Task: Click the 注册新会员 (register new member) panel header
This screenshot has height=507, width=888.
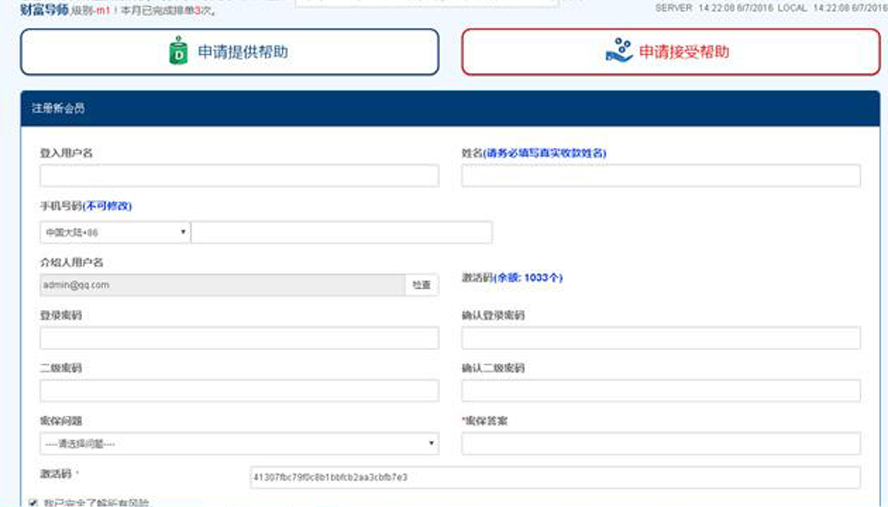Action: [x=450, y=108]
